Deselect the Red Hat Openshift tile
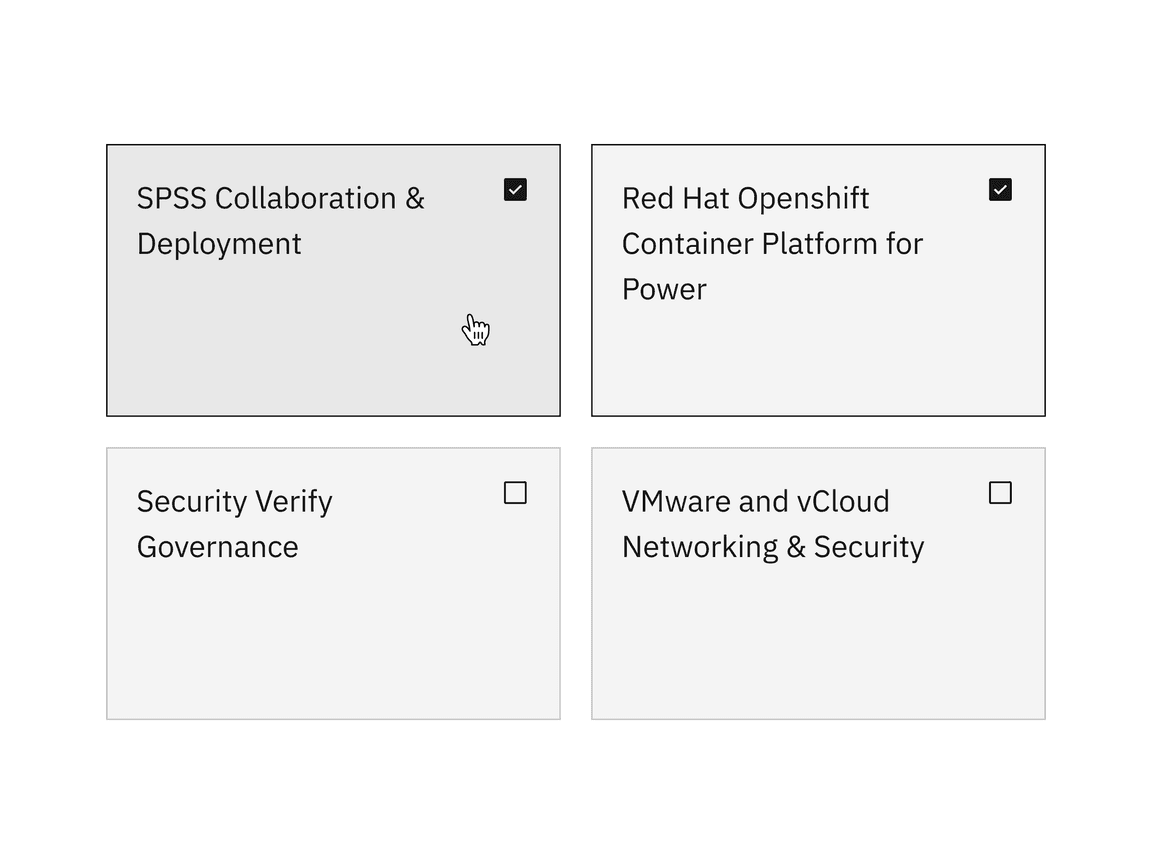 [818, 350]
